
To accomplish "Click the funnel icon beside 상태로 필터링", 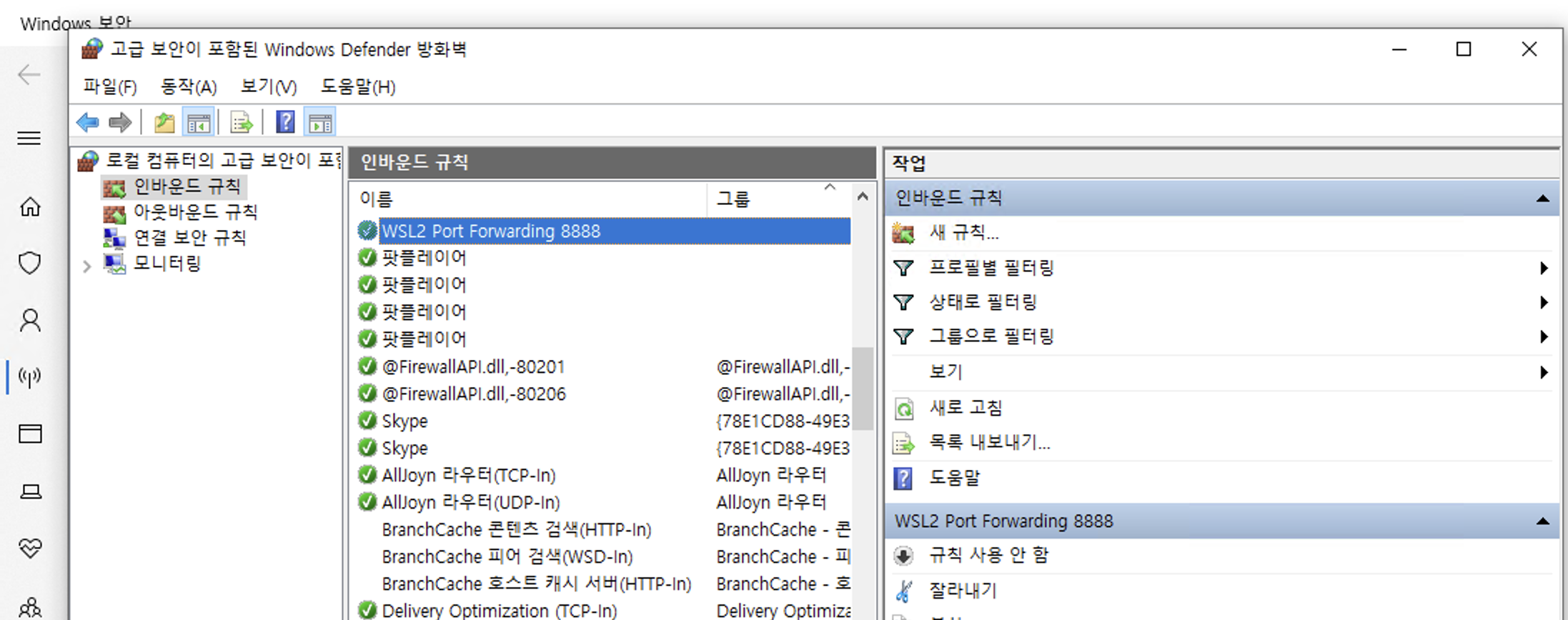I will click(903, 303).
